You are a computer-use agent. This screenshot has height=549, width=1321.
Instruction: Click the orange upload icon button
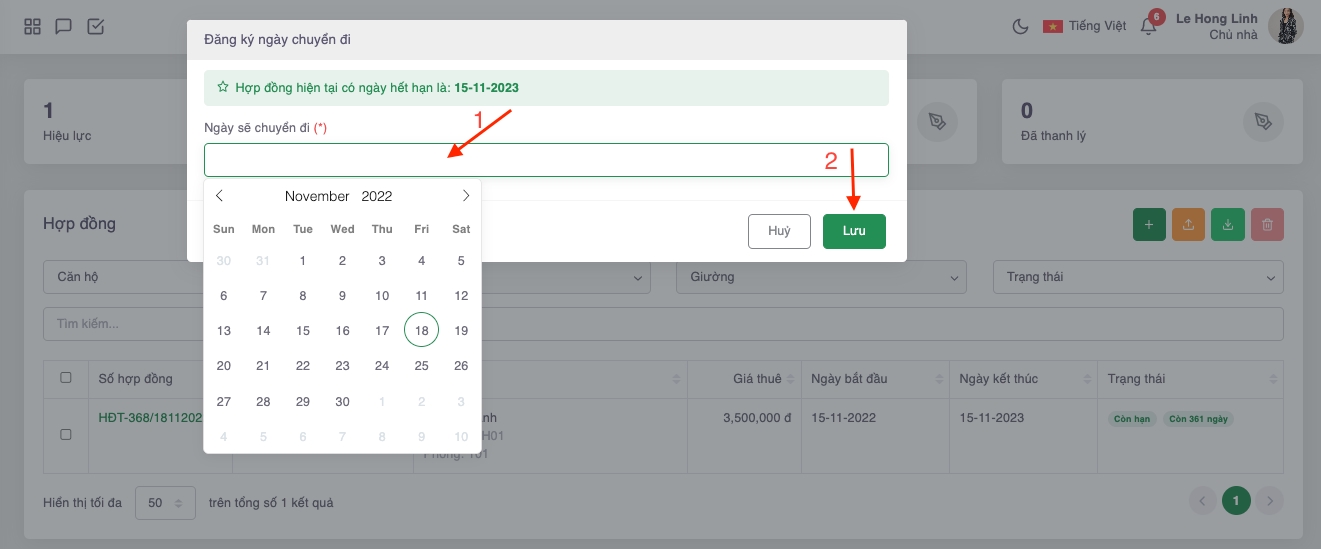pos(1188,225)
